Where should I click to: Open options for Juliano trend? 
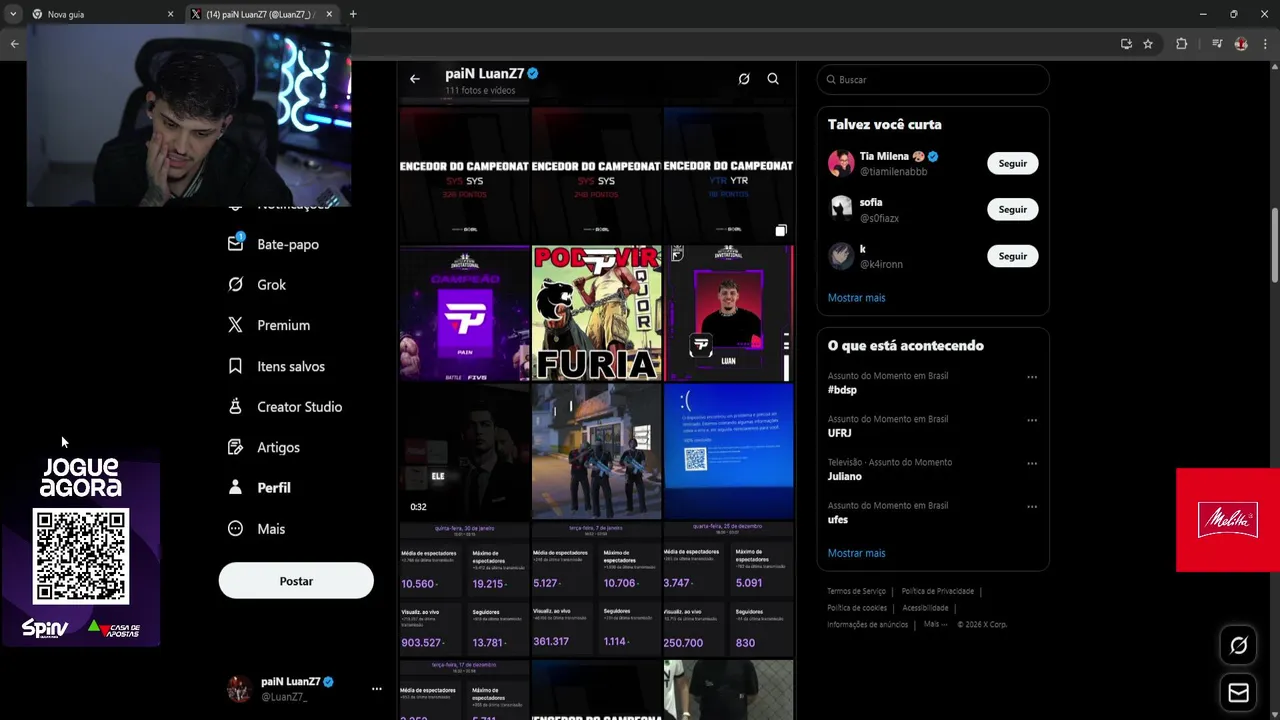point(1032,464)
